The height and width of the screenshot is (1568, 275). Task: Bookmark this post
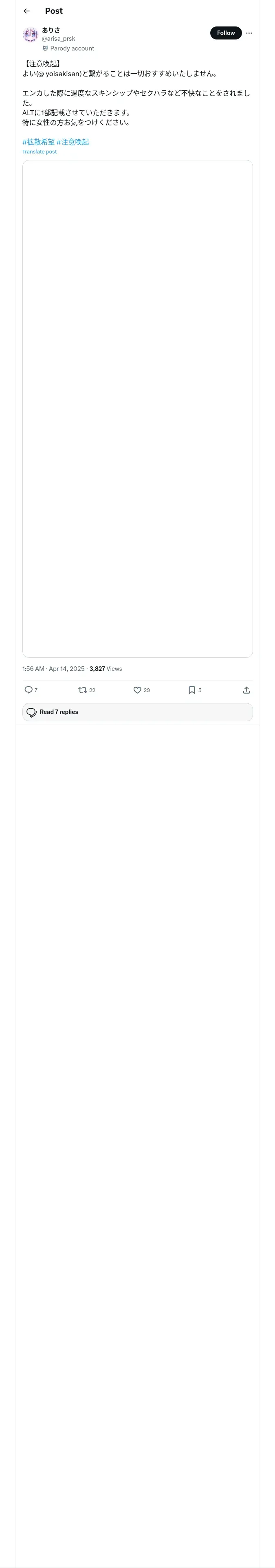191,690
